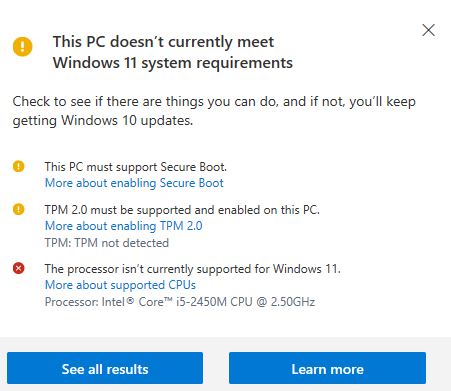The height and width of the screenshot is (391, 451).
Task: Open More about enabling TPM 2.0 link
Action: (124, 226)
